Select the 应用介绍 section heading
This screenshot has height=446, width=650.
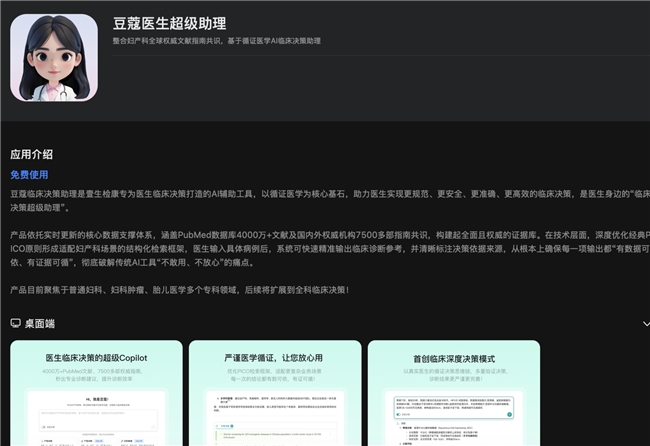pos(31,154)
